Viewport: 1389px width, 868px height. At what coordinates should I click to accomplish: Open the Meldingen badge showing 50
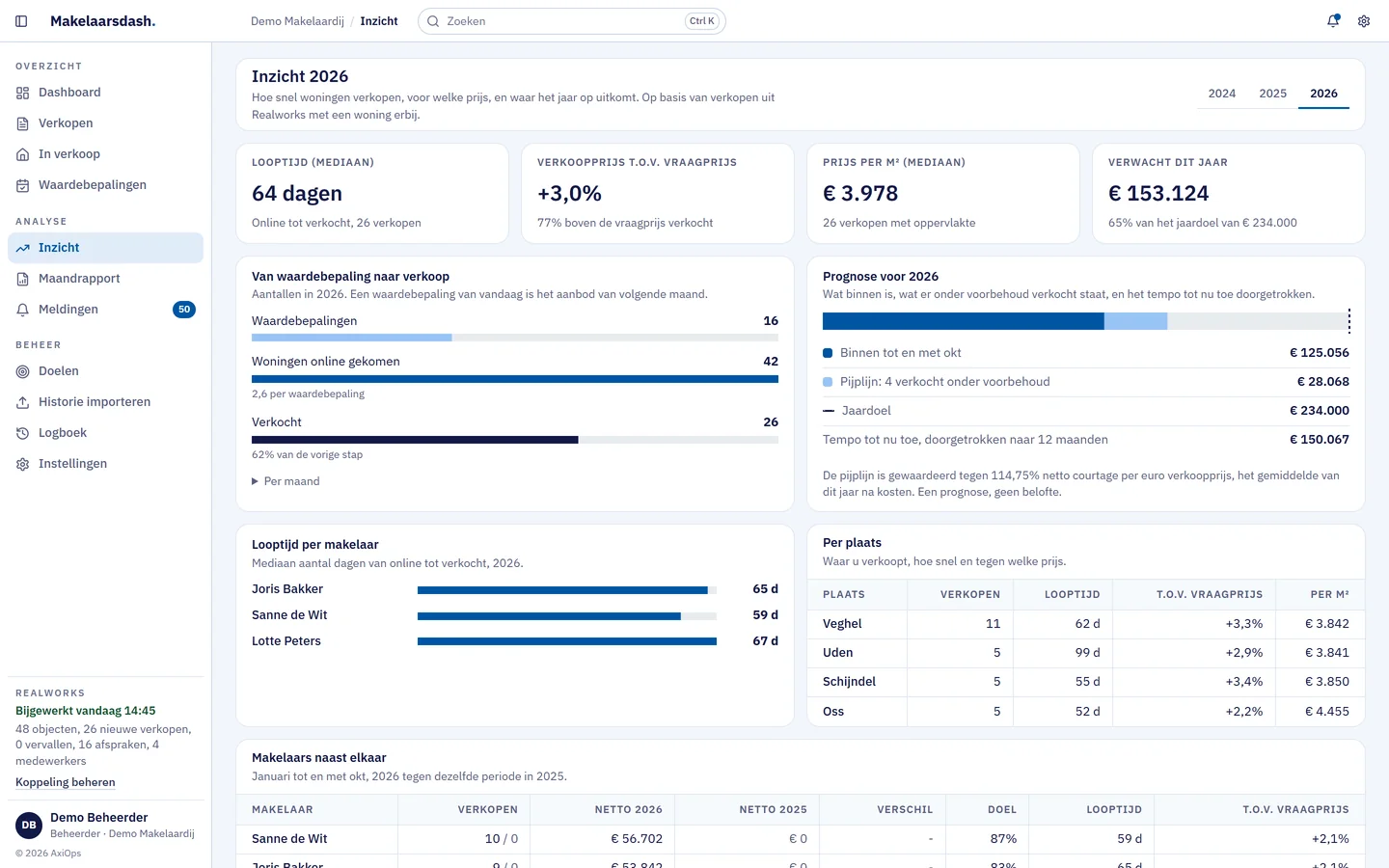tap(184, 310)
